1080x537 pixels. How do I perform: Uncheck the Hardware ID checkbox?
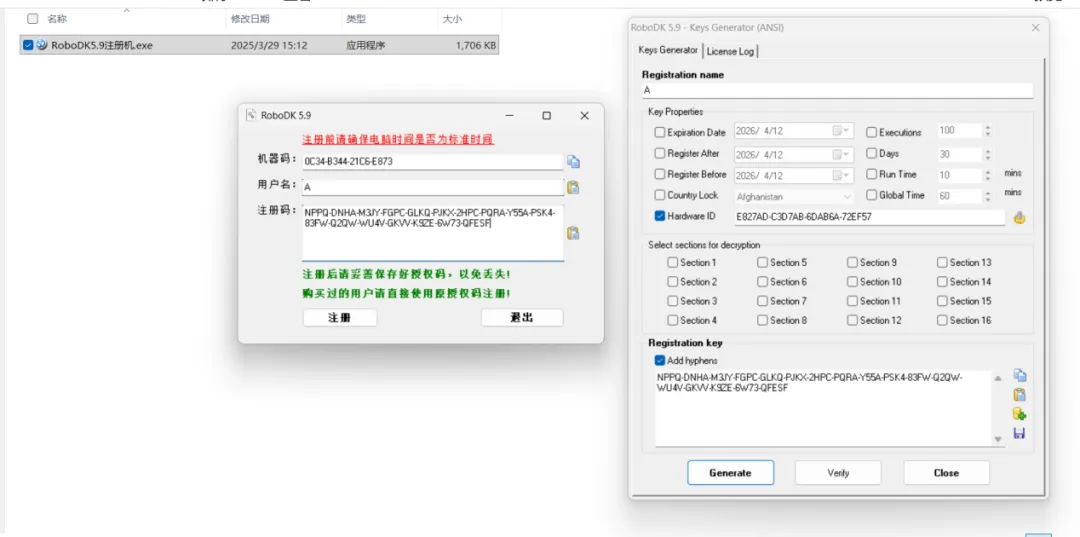point(660,216)
